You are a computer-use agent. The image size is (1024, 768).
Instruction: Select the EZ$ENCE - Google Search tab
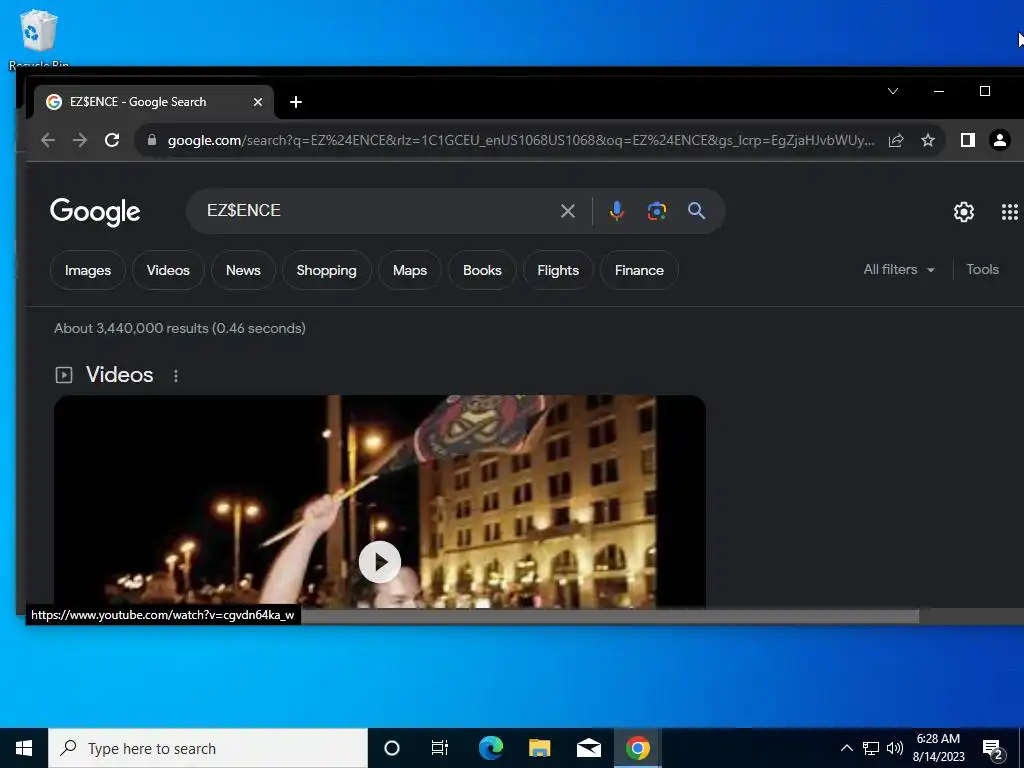[154, 102]
